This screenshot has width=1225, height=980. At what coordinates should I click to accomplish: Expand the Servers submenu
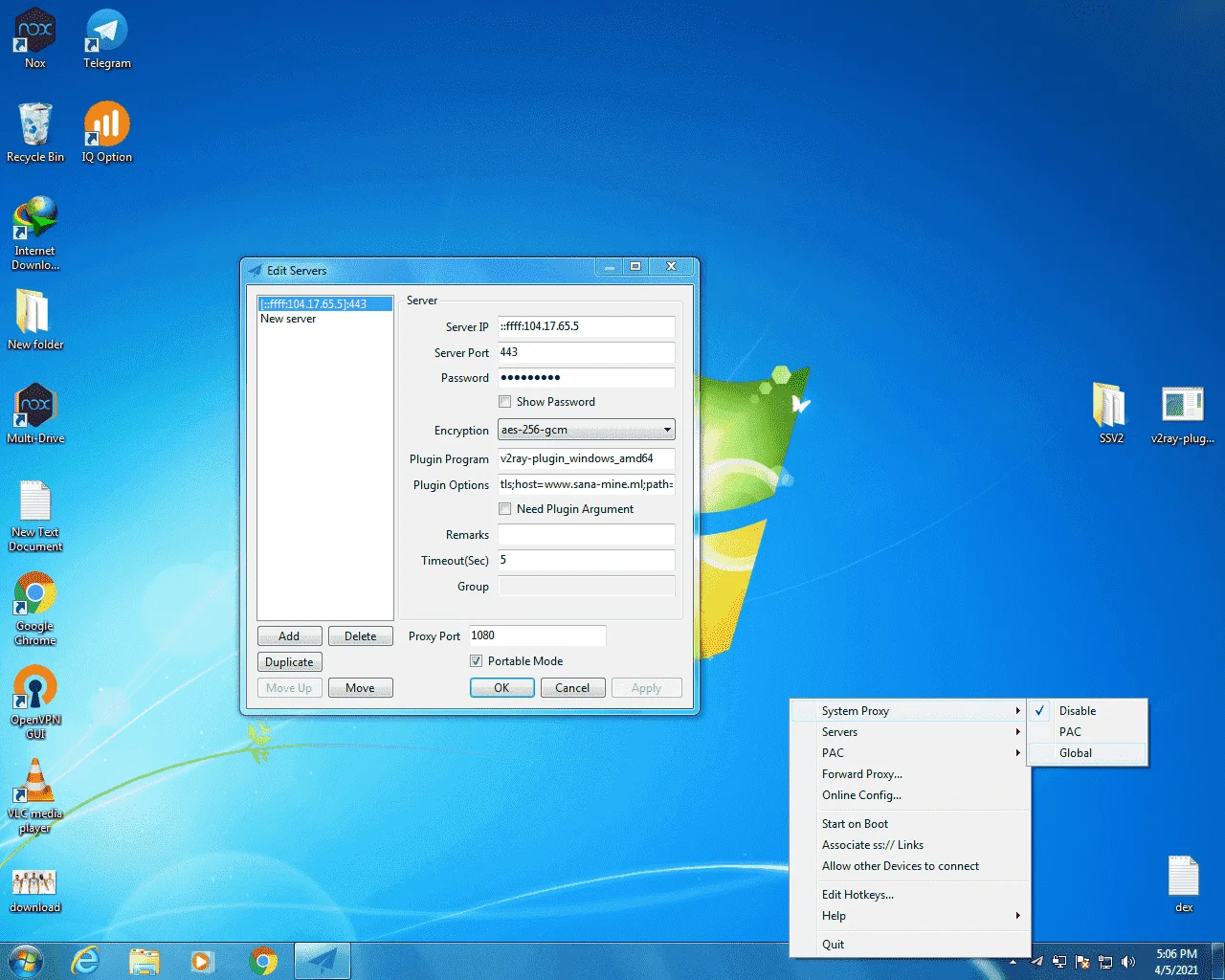(x=910, y=732)
